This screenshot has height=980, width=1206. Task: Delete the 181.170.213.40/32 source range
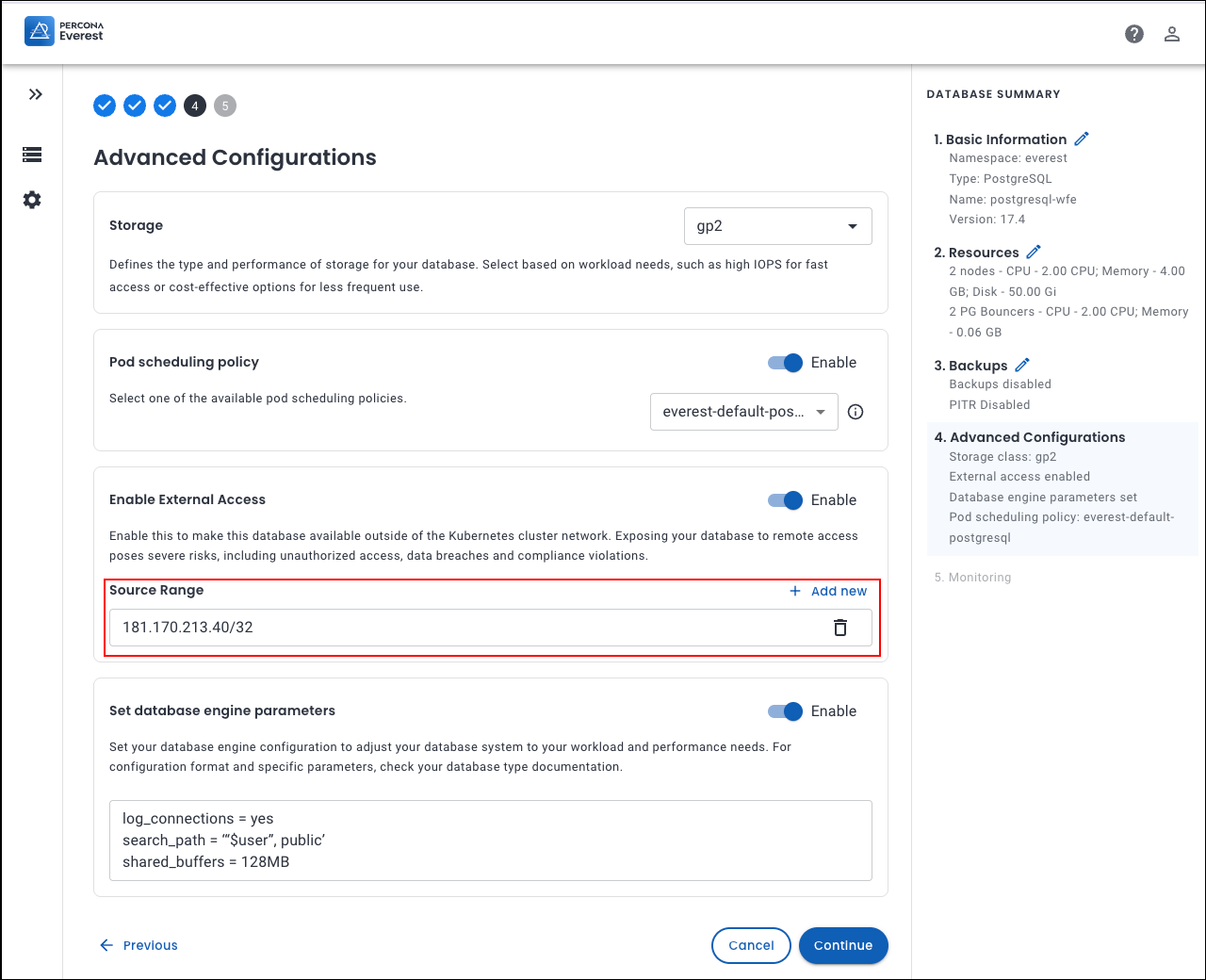(840, 628)
